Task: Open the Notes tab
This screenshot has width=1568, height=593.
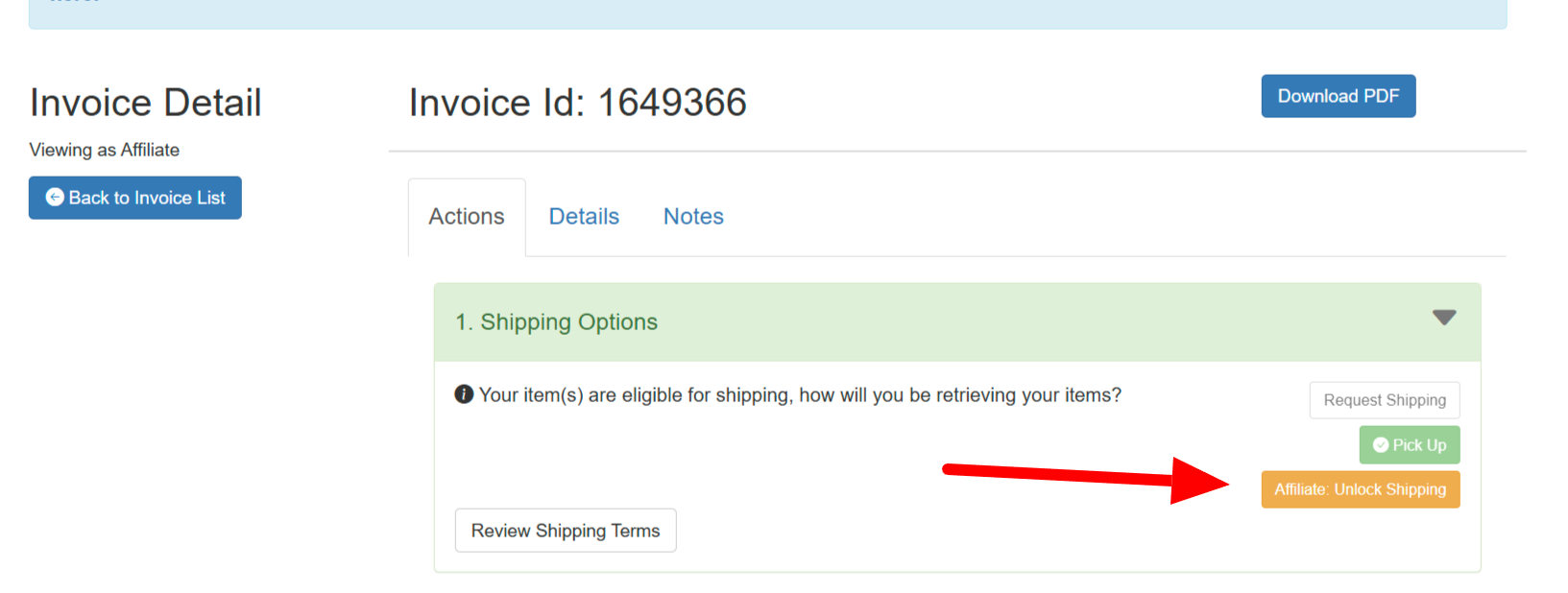Action: point(693,217)
